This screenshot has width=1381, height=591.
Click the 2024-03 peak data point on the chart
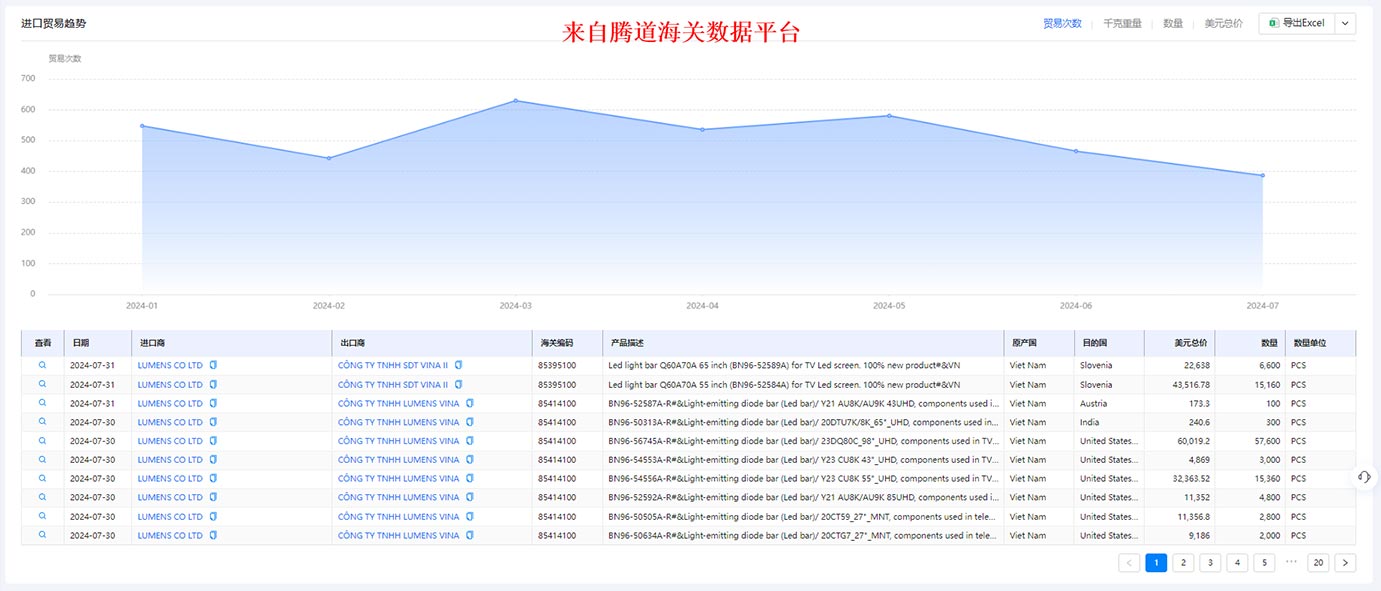coord(516,100)
